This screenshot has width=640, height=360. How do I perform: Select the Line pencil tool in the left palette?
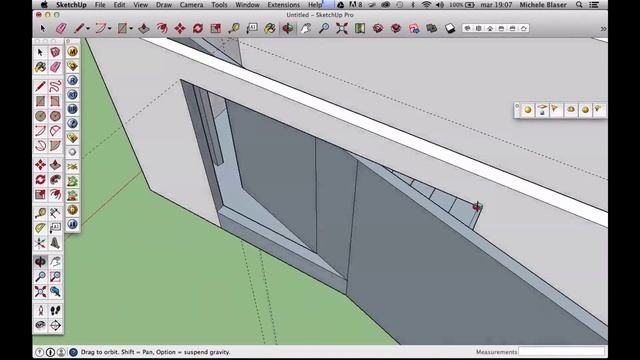(x=40, y=86)
